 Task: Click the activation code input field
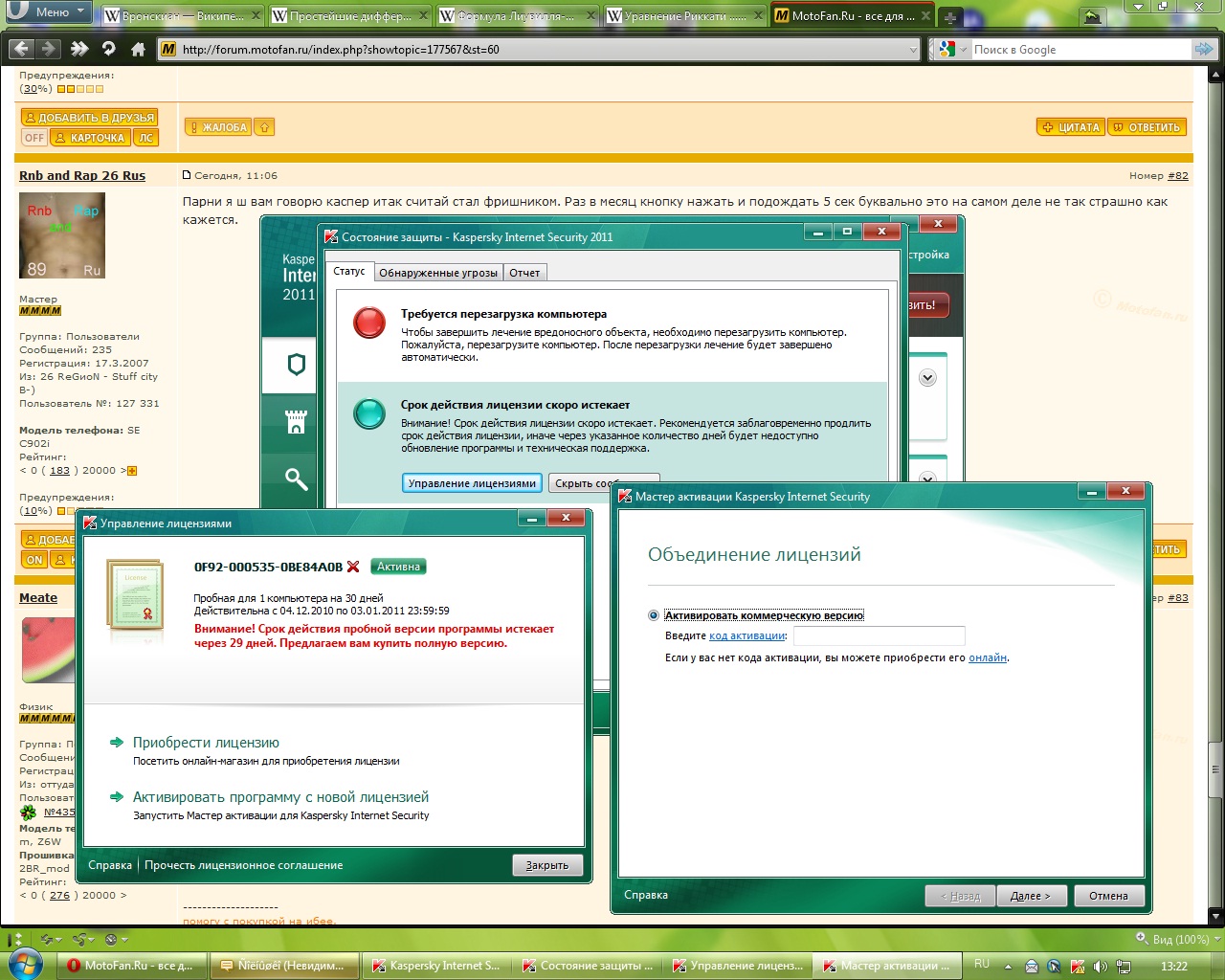(879, 636)
